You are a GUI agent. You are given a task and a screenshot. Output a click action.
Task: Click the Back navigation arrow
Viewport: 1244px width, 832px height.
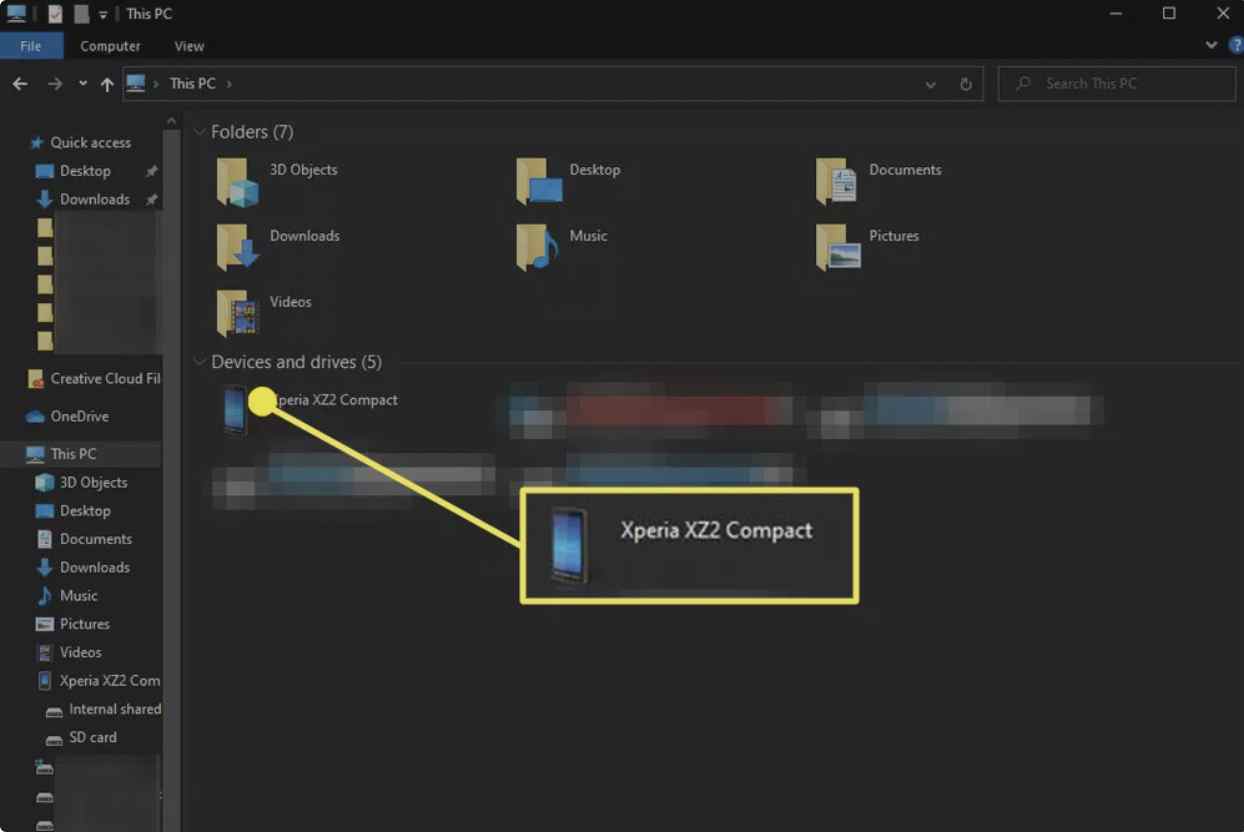coord(20,84)
